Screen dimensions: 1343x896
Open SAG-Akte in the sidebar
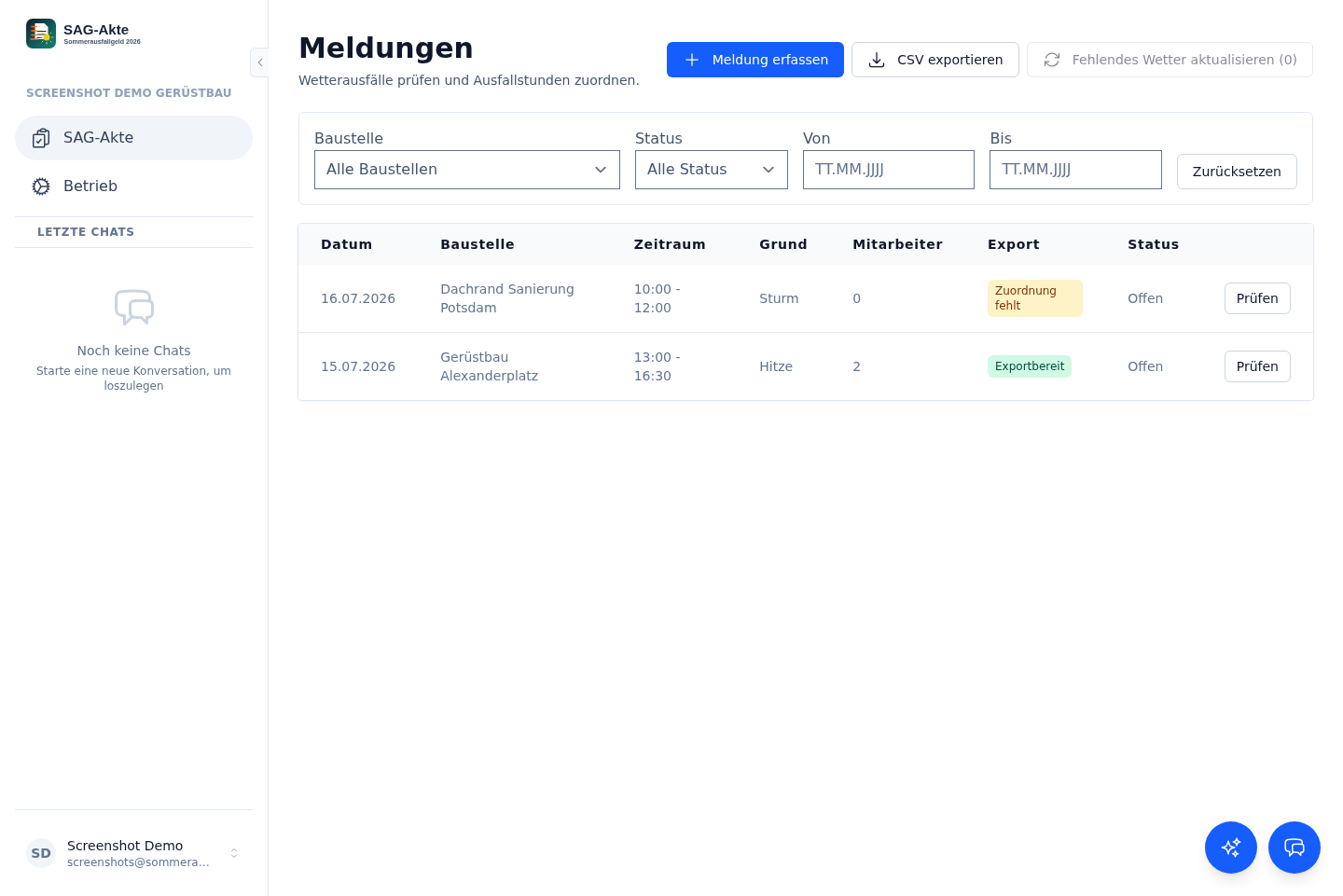(x=133, y=138)
